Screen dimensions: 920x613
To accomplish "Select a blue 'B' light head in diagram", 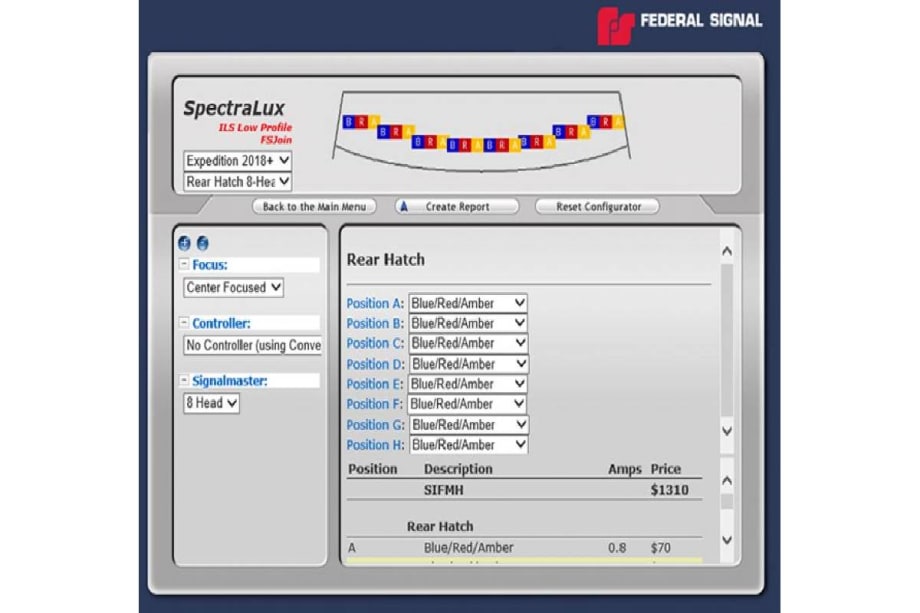I will pyautogui.click(x=347, y=122).
